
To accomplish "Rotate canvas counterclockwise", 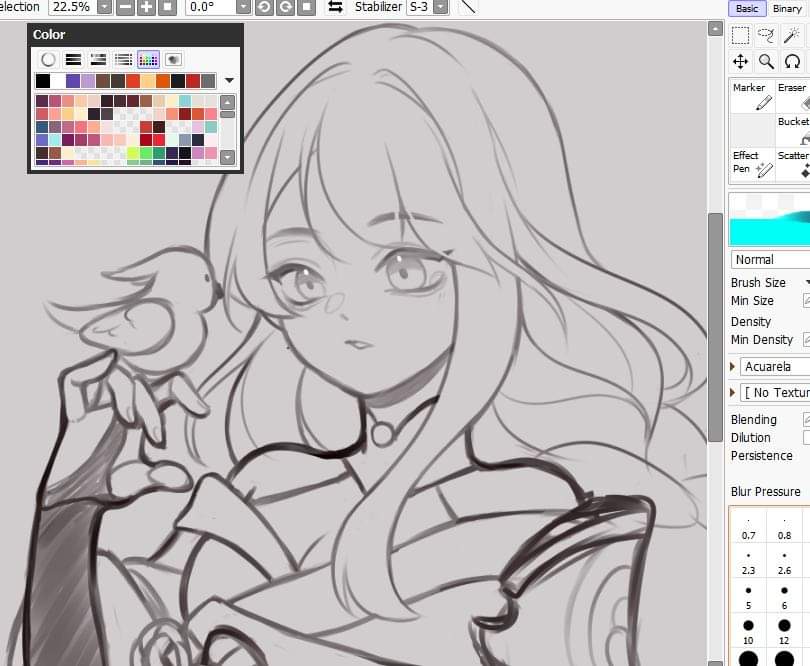I will [264, 7].
